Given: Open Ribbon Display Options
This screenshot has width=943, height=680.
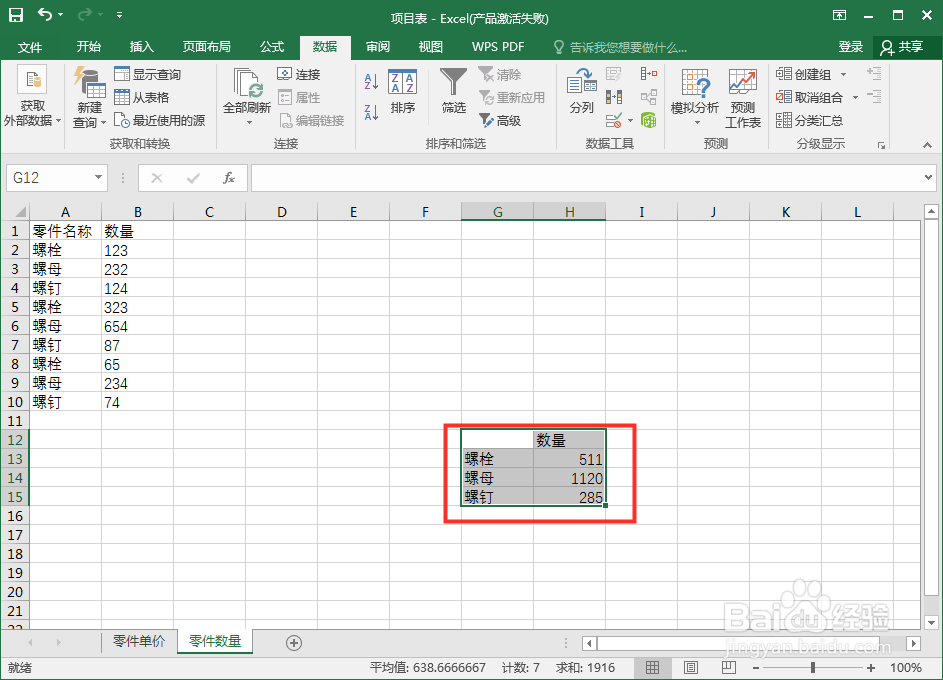Looking at the screenshot, I should coord(840,15).
